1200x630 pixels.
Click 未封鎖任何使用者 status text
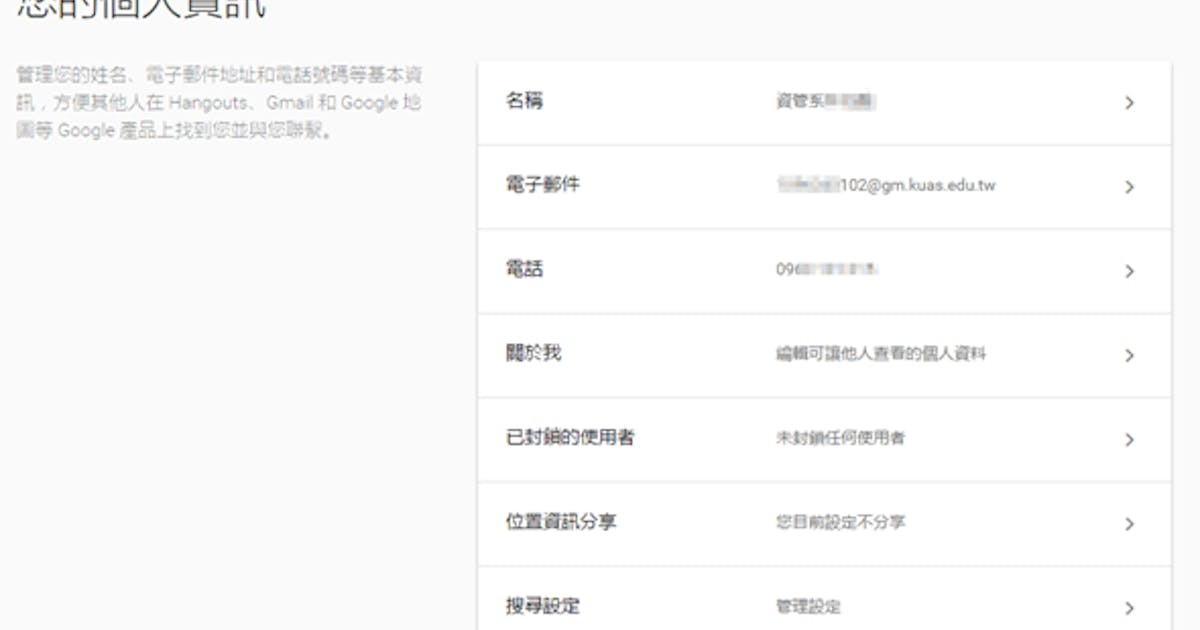tap(841, 438)
